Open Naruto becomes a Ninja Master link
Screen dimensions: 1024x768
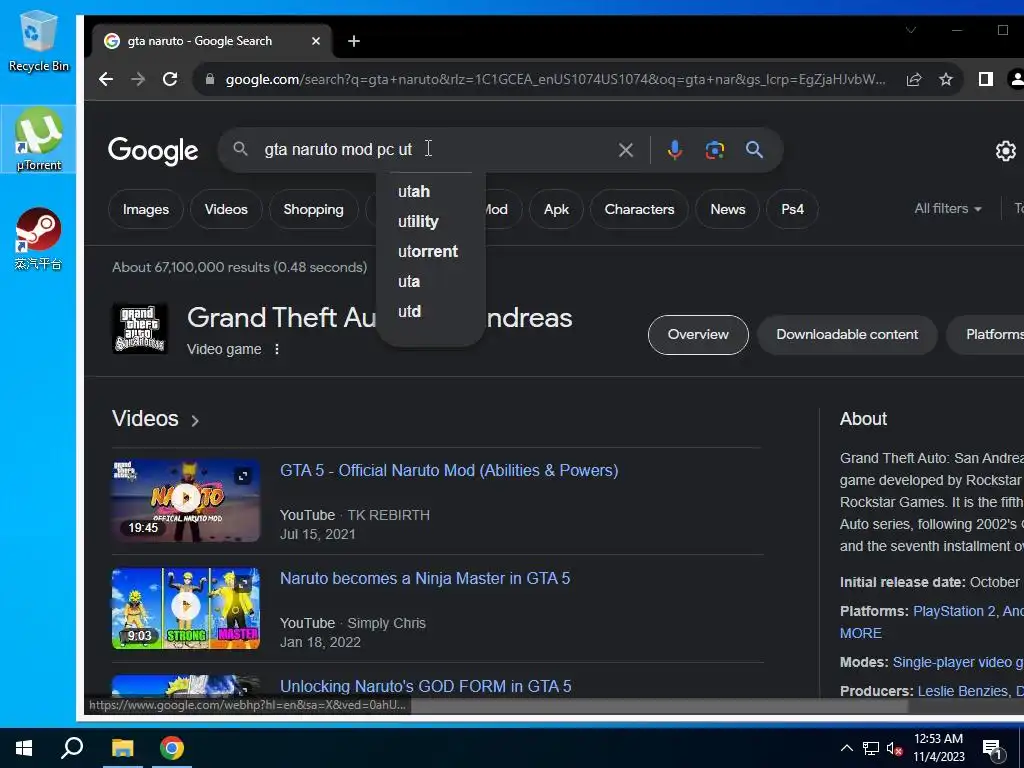(x=425, y=579)
